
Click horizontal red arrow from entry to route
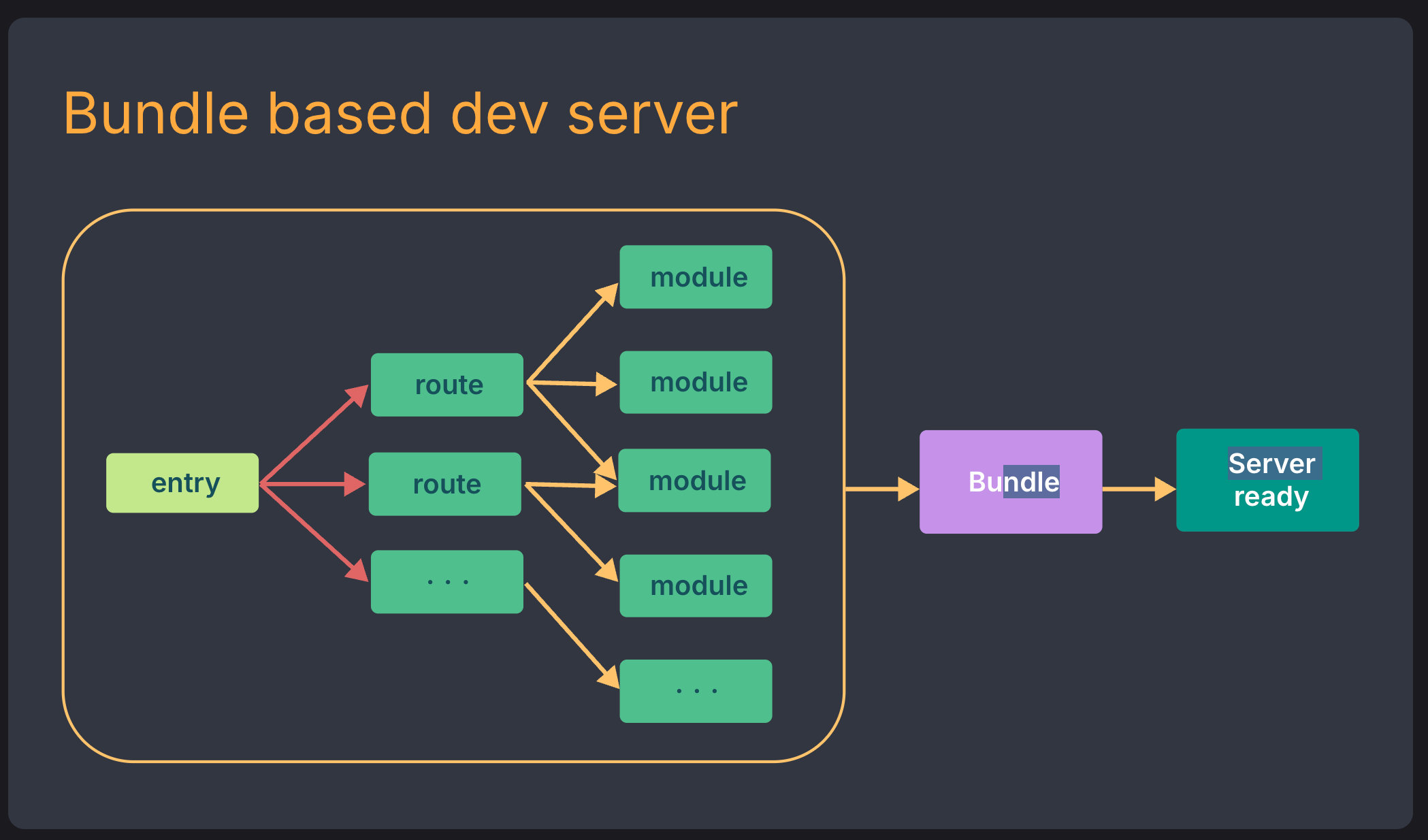310,484
